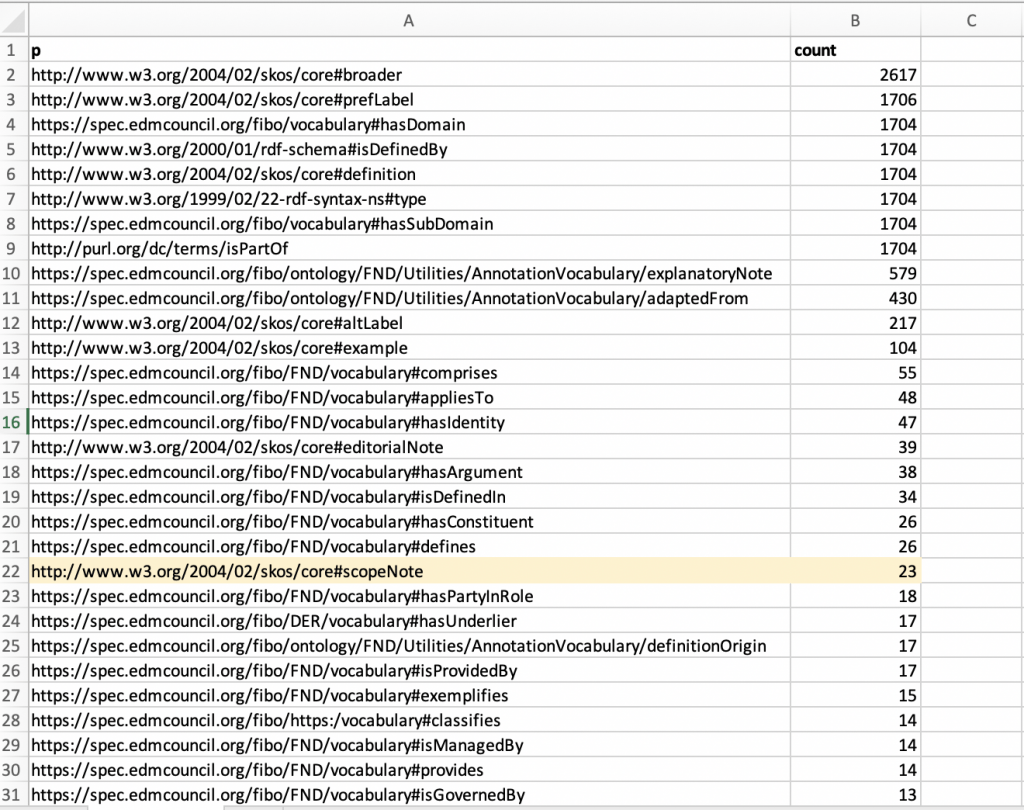Viewport: 1024px width, 810px height.
Task: Select row 22 header
Action: point(14,572)
